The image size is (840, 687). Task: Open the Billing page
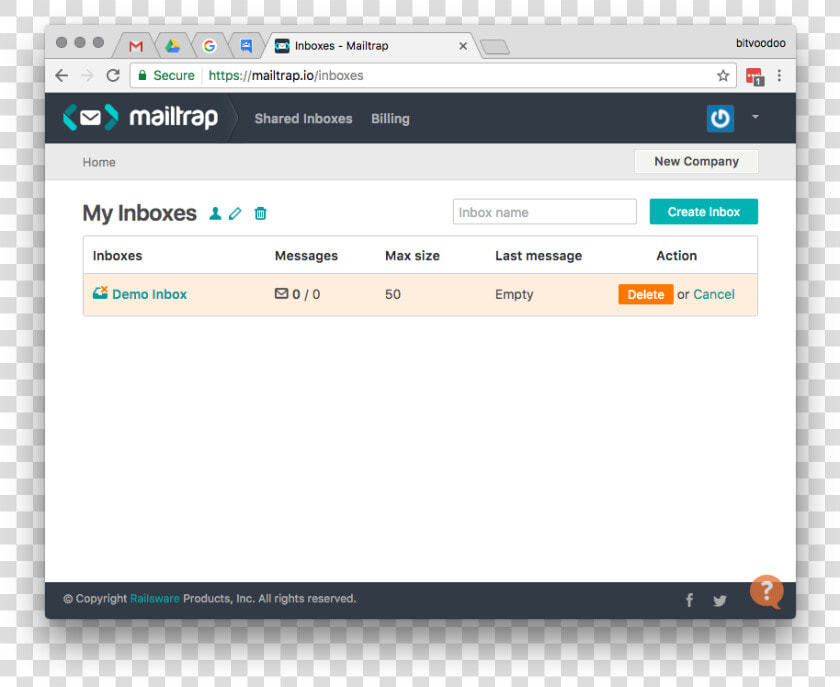click(391, 118)
